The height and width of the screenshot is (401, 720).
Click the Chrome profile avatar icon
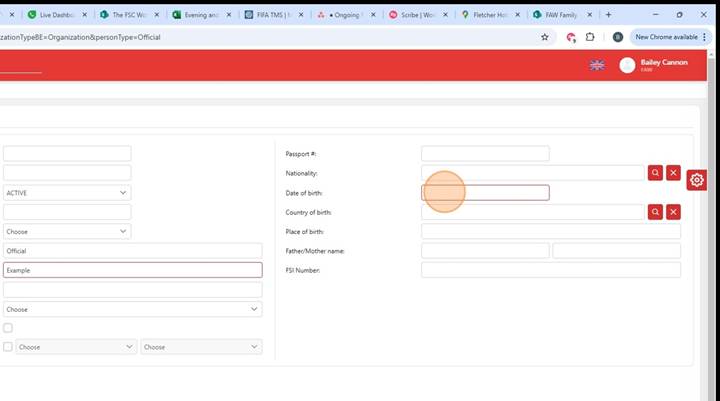click(x=618, y=37)
